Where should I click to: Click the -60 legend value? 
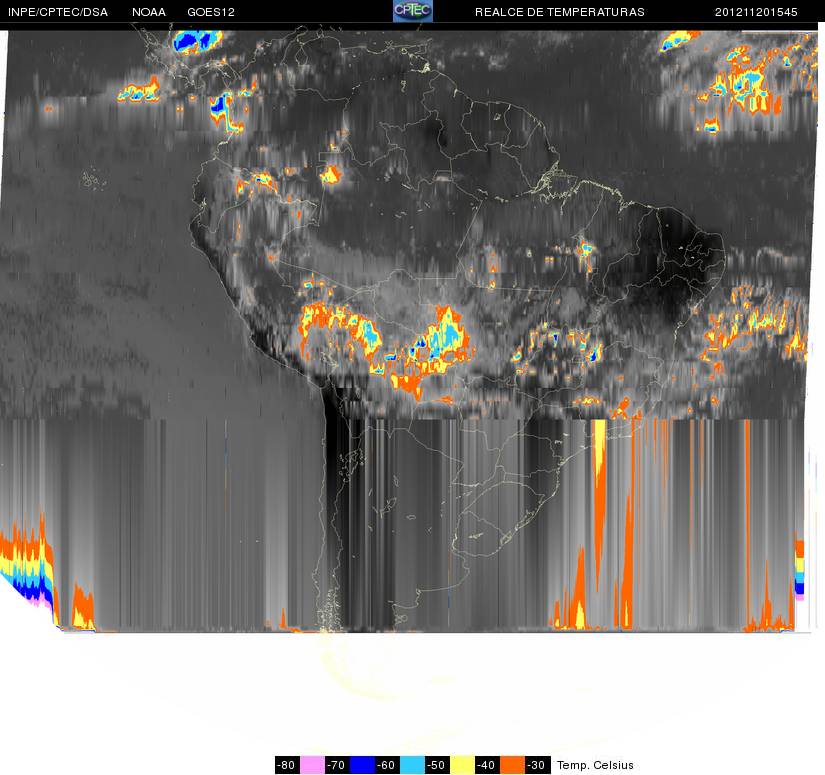click(387, 764)
